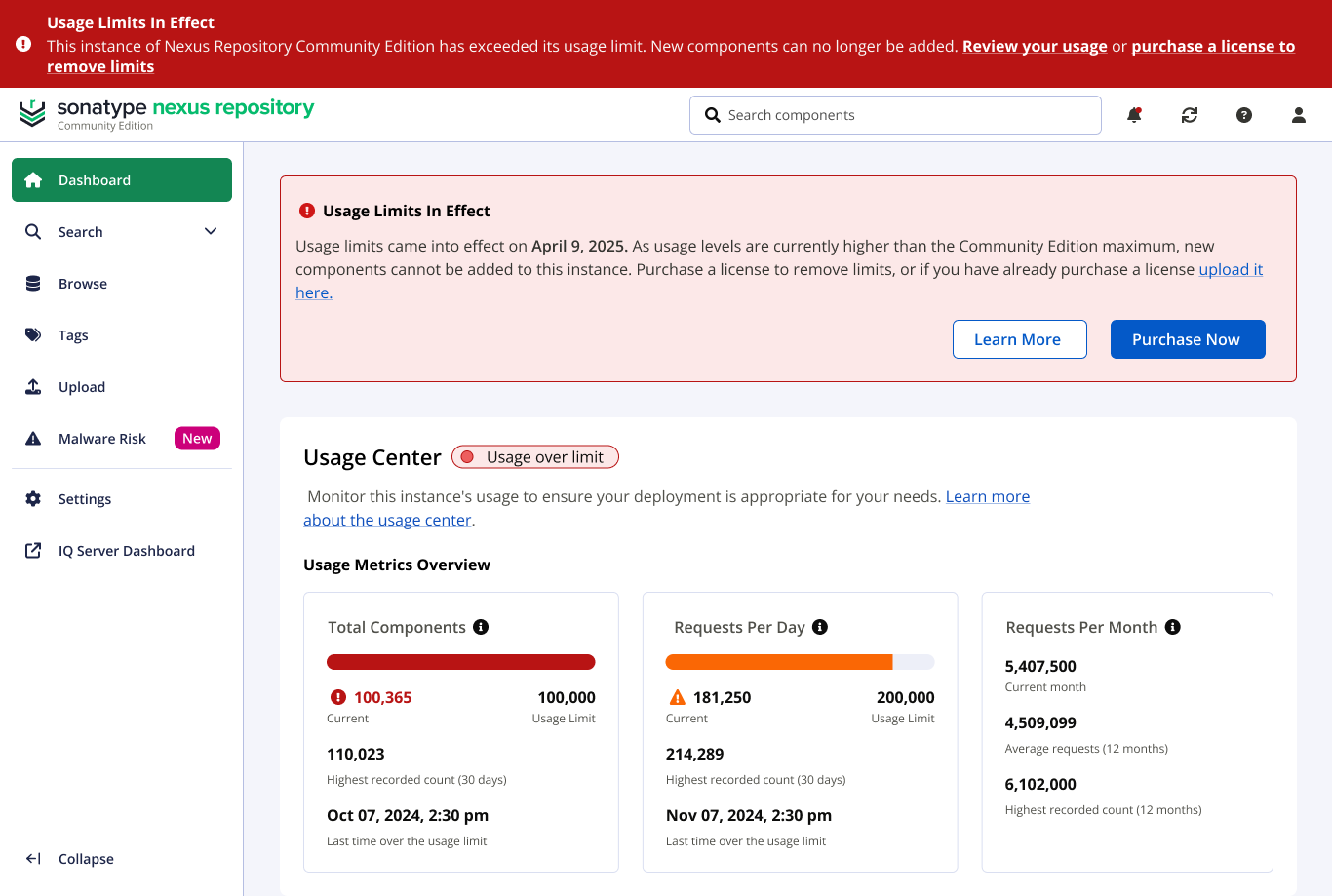Click the magnifier icon in search box
This screenshot has height=896, width=1332.
click(x=713, y=115)
